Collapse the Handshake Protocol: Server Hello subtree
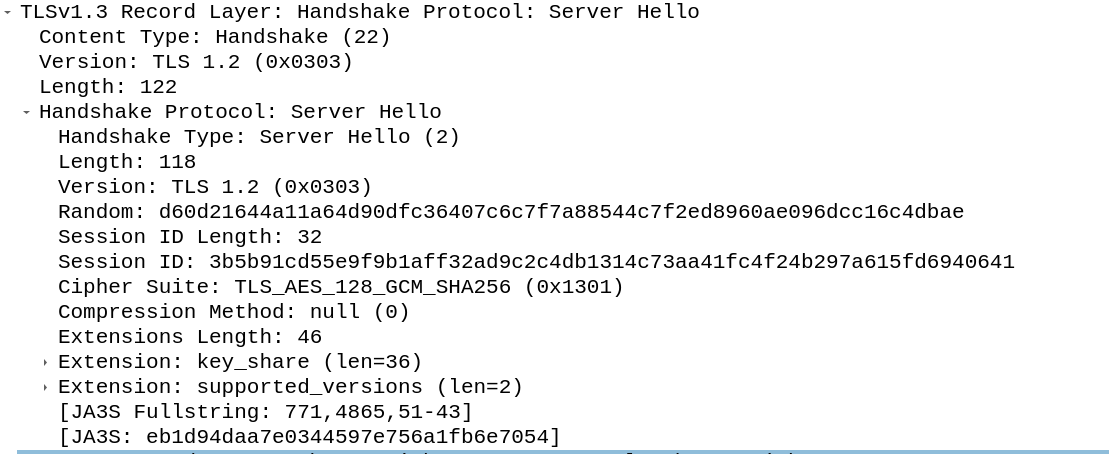This screenshot has height=454, width=1109. (x=27, y=113)
